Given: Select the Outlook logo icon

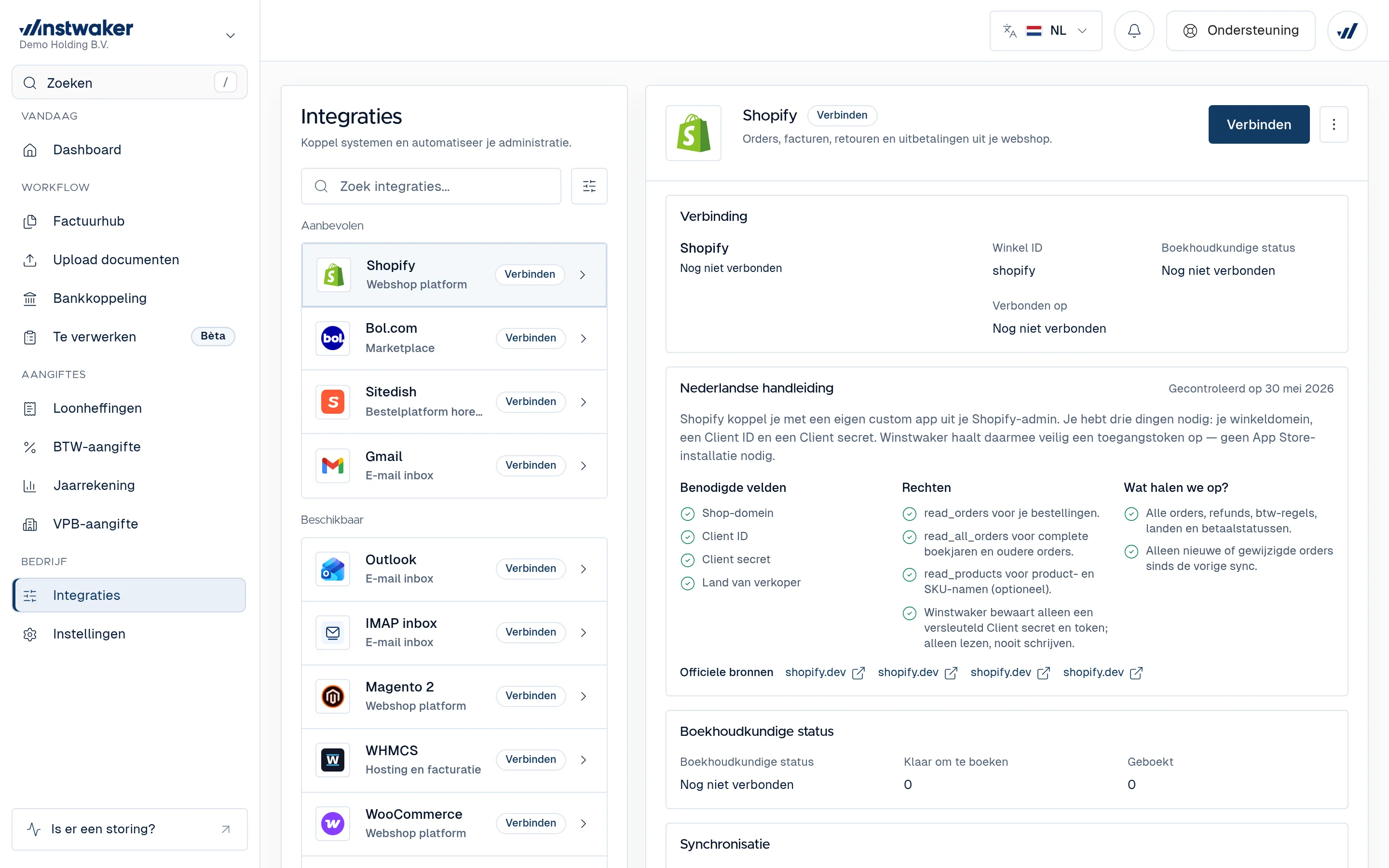Looking at the screenshot, I should click(x=333, y=569).
